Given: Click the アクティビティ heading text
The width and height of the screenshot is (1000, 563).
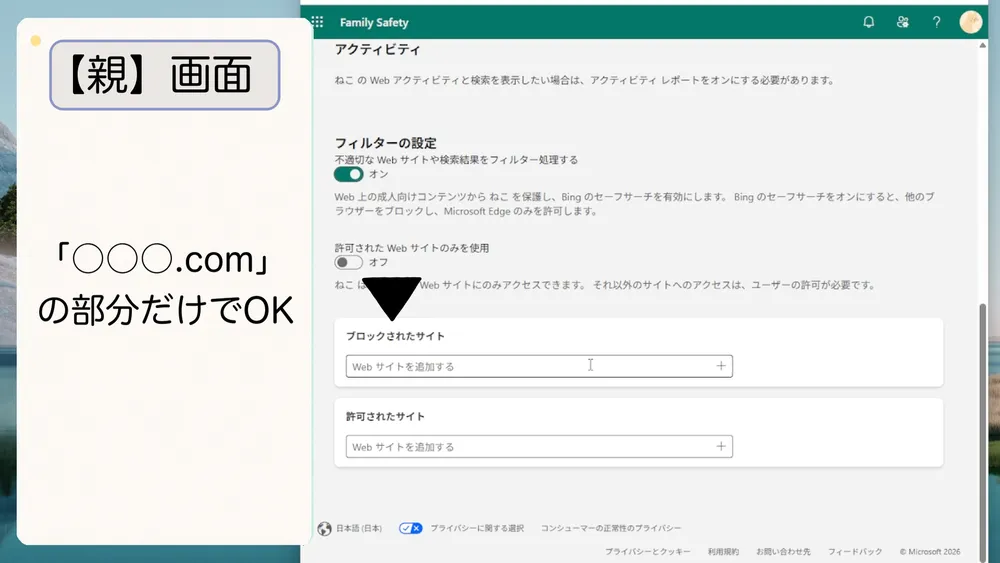Looking at the screenshot, I should [378, 49].
